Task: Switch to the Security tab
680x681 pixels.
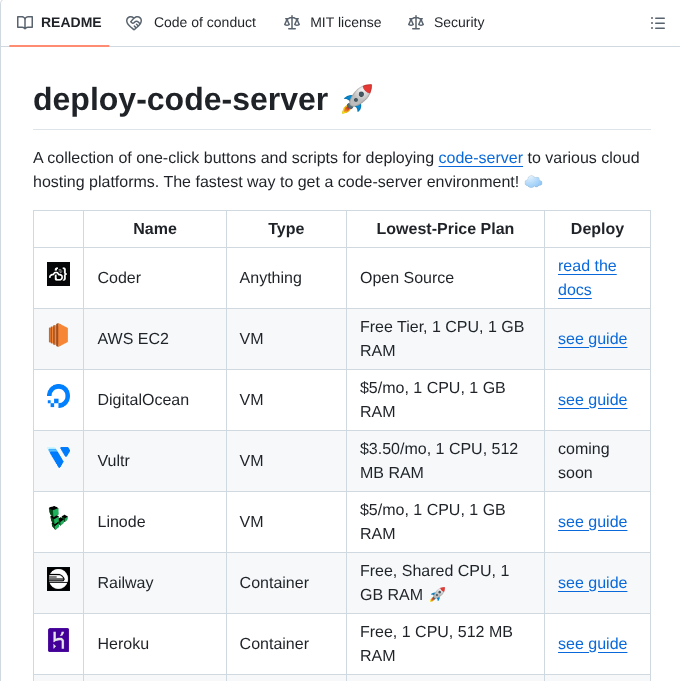Action: coord(446,23)
